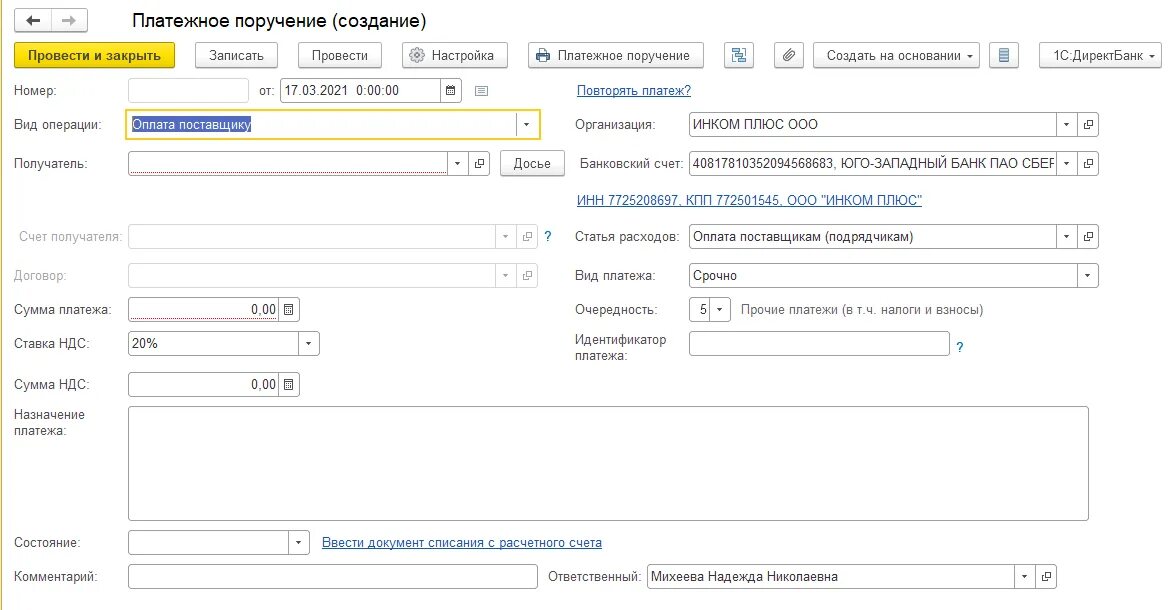Expand the Вид операции dropdown
Screen dimensions: 1170x610
tap(526, 125)
